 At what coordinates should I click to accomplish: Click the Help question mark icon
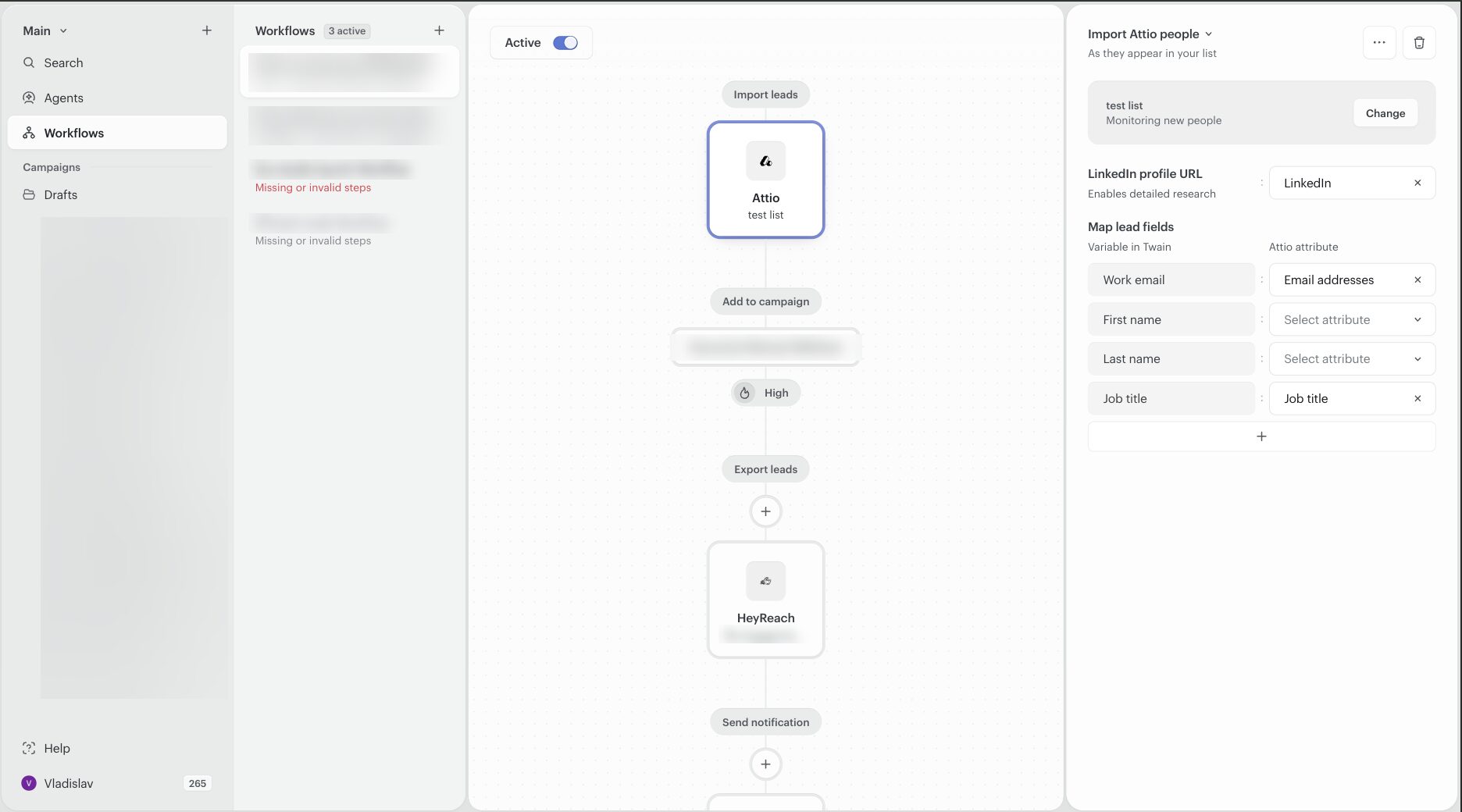tap(29, 748)
